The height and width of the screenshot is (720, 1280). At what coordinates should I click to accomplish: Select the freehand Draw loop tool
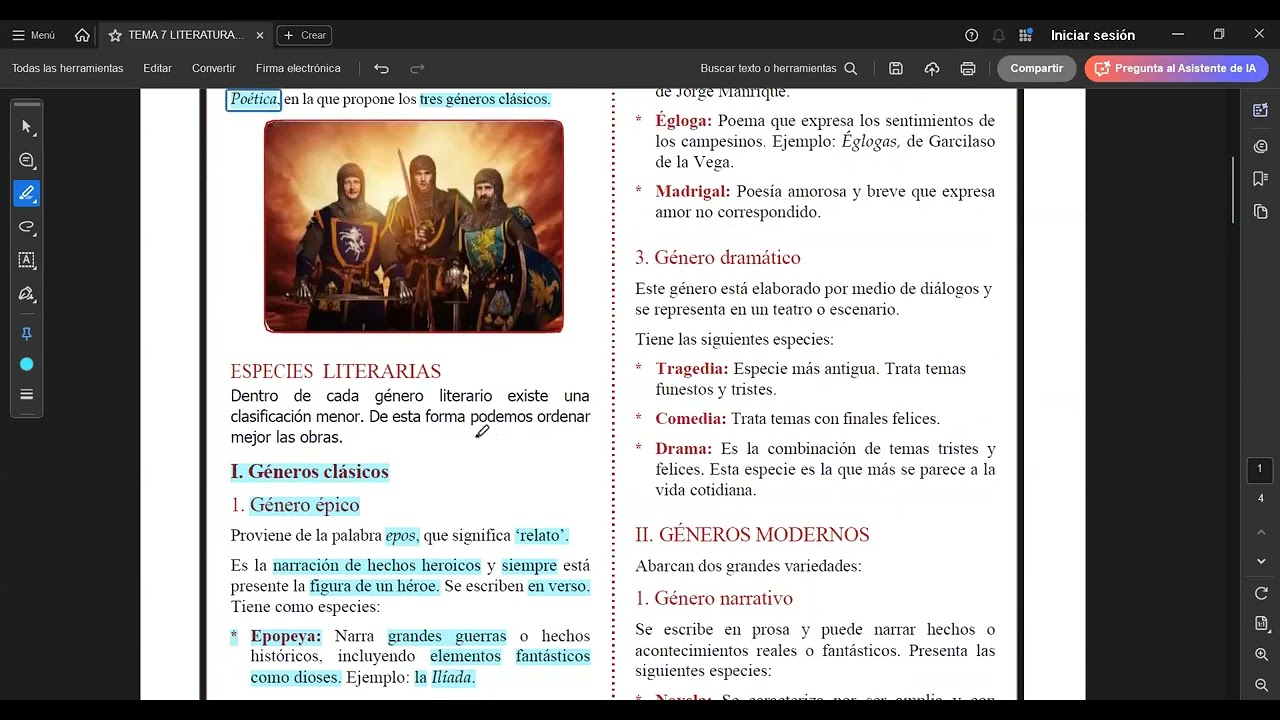(27, 226)
